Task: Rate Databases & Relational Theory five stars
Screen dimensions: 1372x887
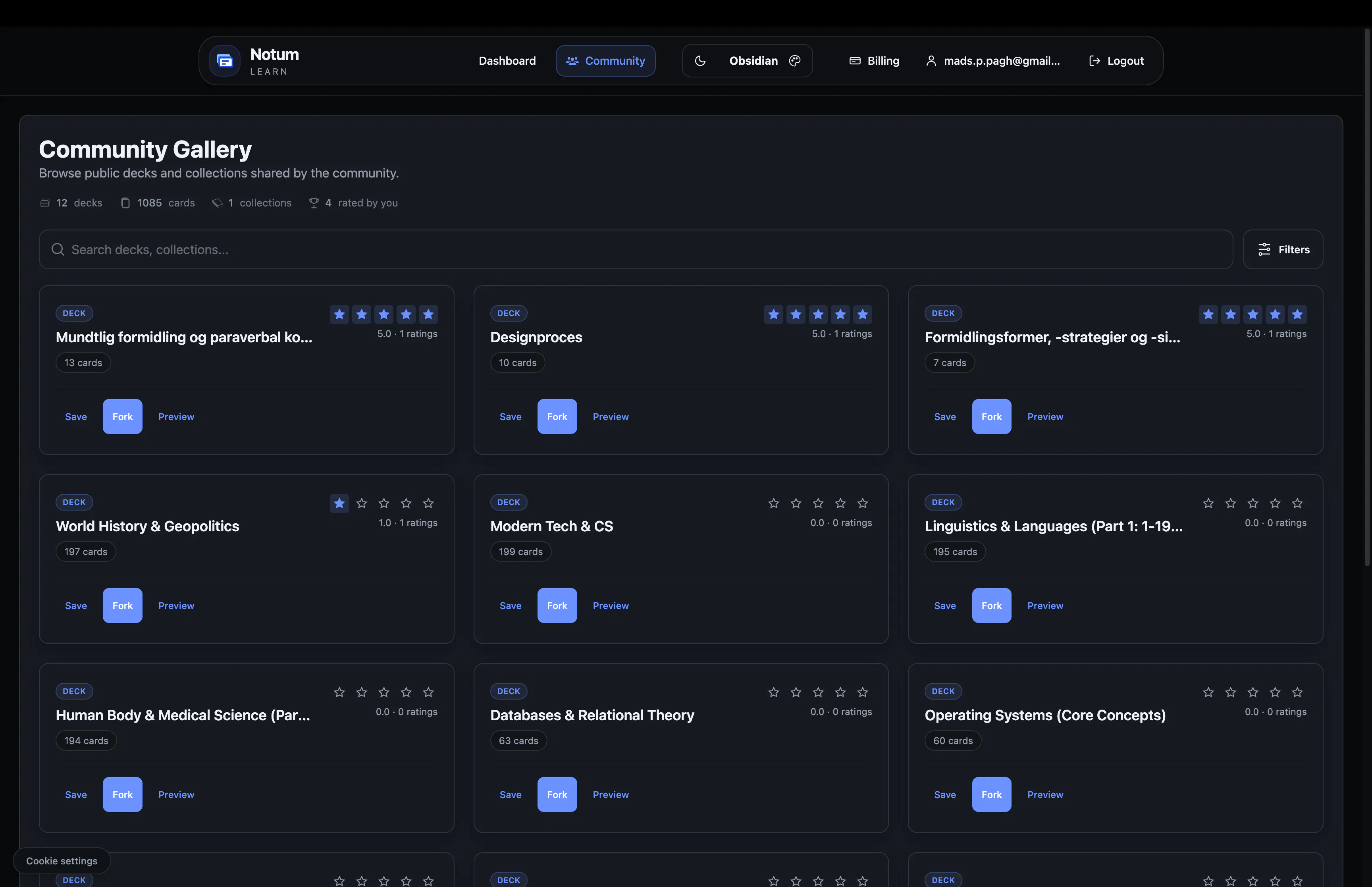Action: (863, 692)
